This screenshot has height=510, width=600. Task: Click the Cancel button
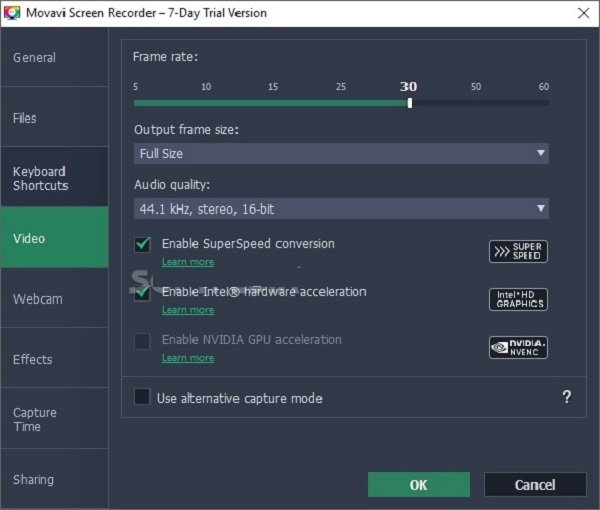tap(535, 485)
